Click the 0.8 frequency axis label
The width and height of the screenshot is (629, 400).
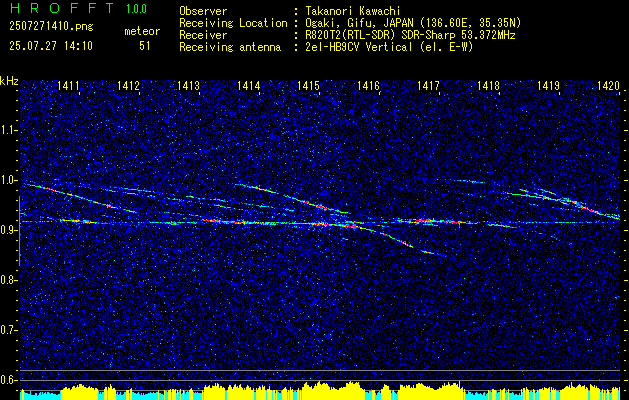tap(8, 280)
